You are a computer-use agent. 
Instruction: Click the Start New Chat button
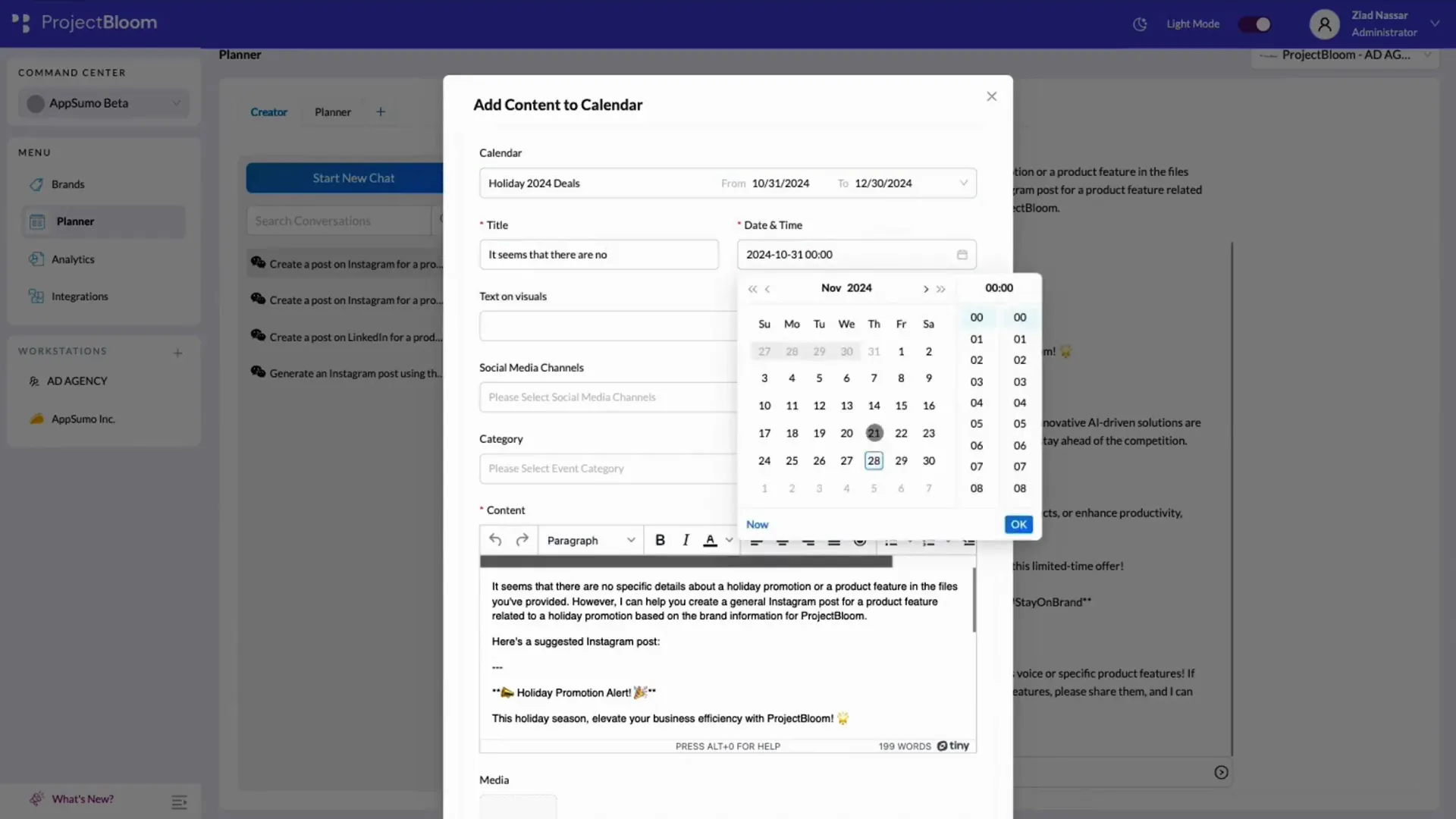[x=345, y=178]
